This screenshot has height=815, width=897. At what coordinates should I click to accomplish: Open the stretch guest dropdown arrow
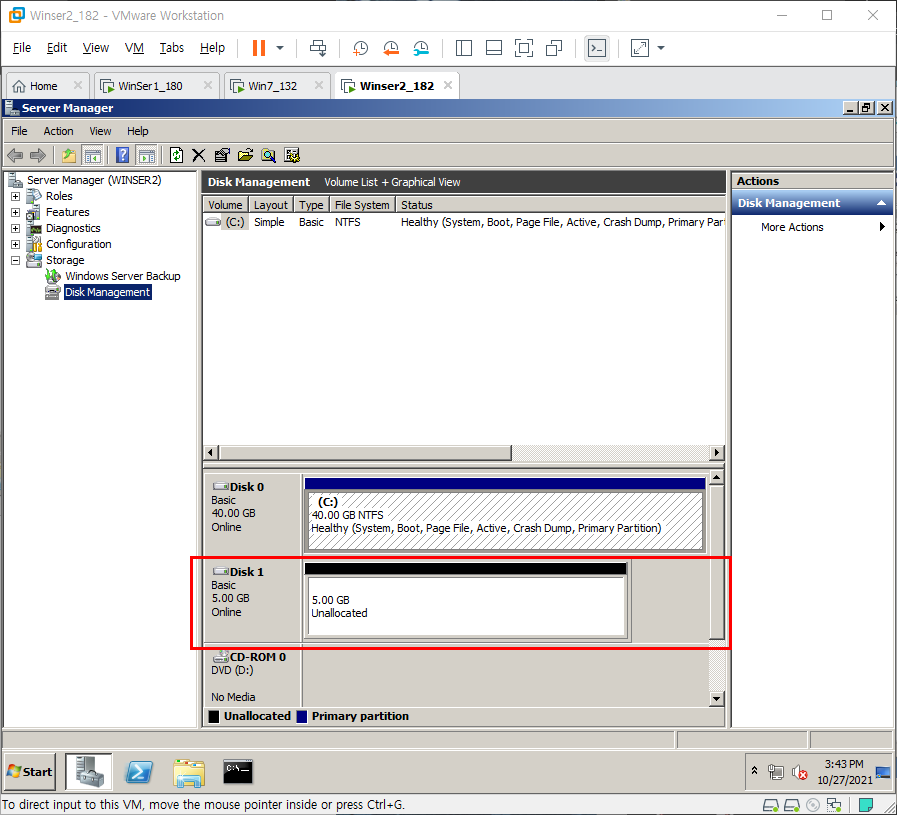tap(661, 48)
